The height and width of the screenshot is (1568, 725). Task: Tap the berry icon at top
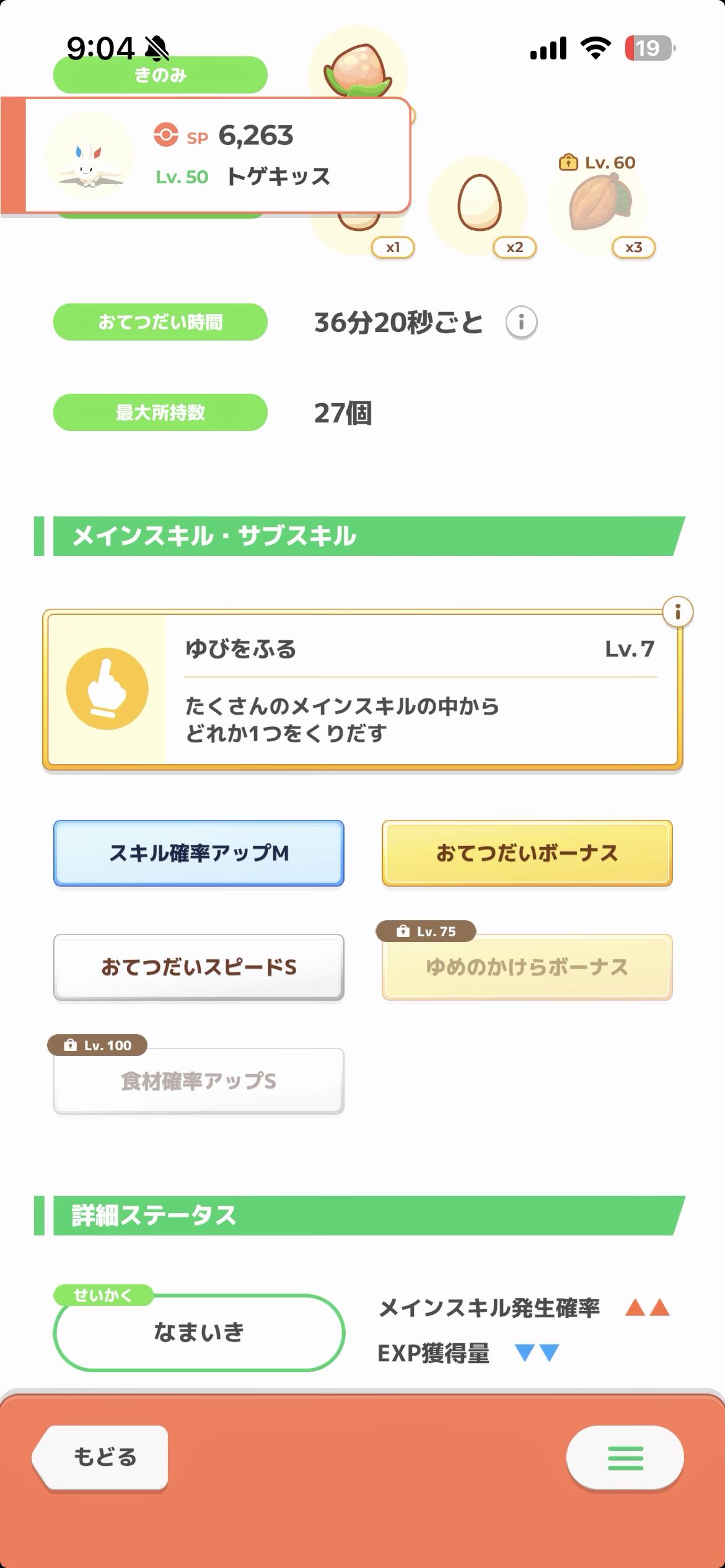358,67
